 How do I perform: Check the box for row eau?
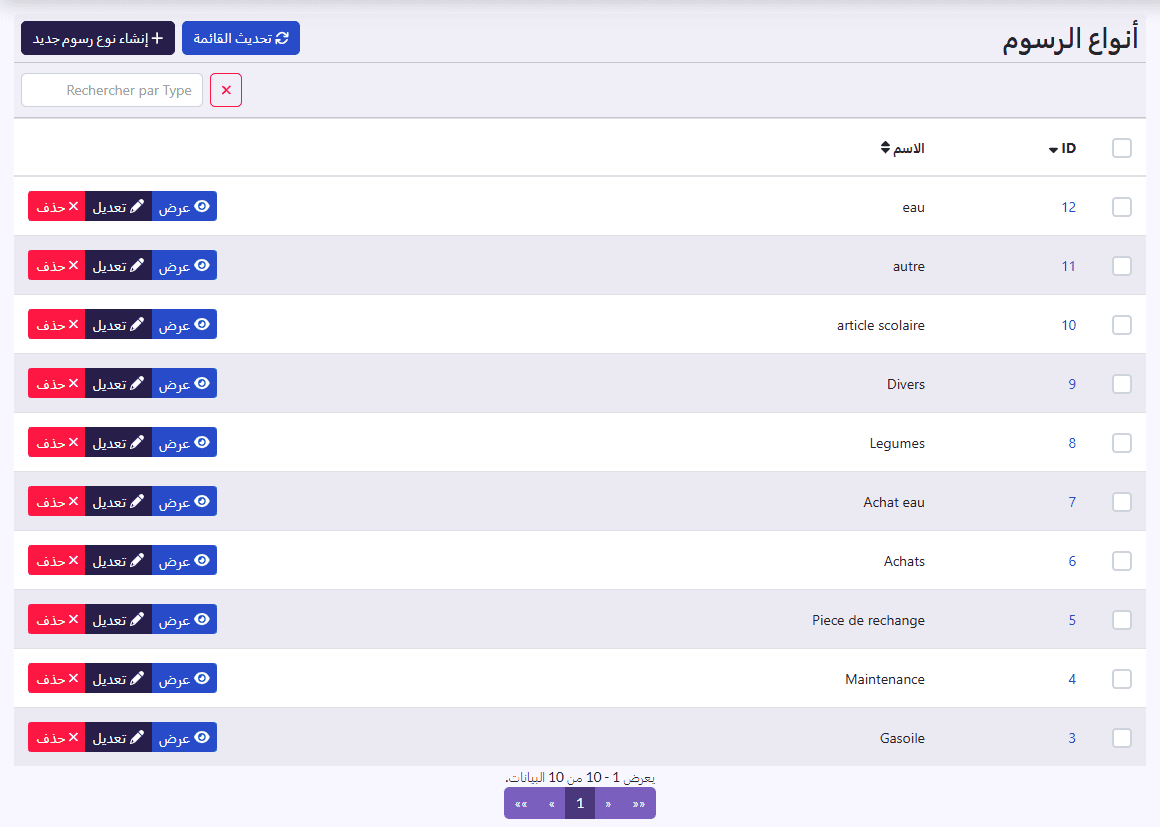tap(1122, 207)
